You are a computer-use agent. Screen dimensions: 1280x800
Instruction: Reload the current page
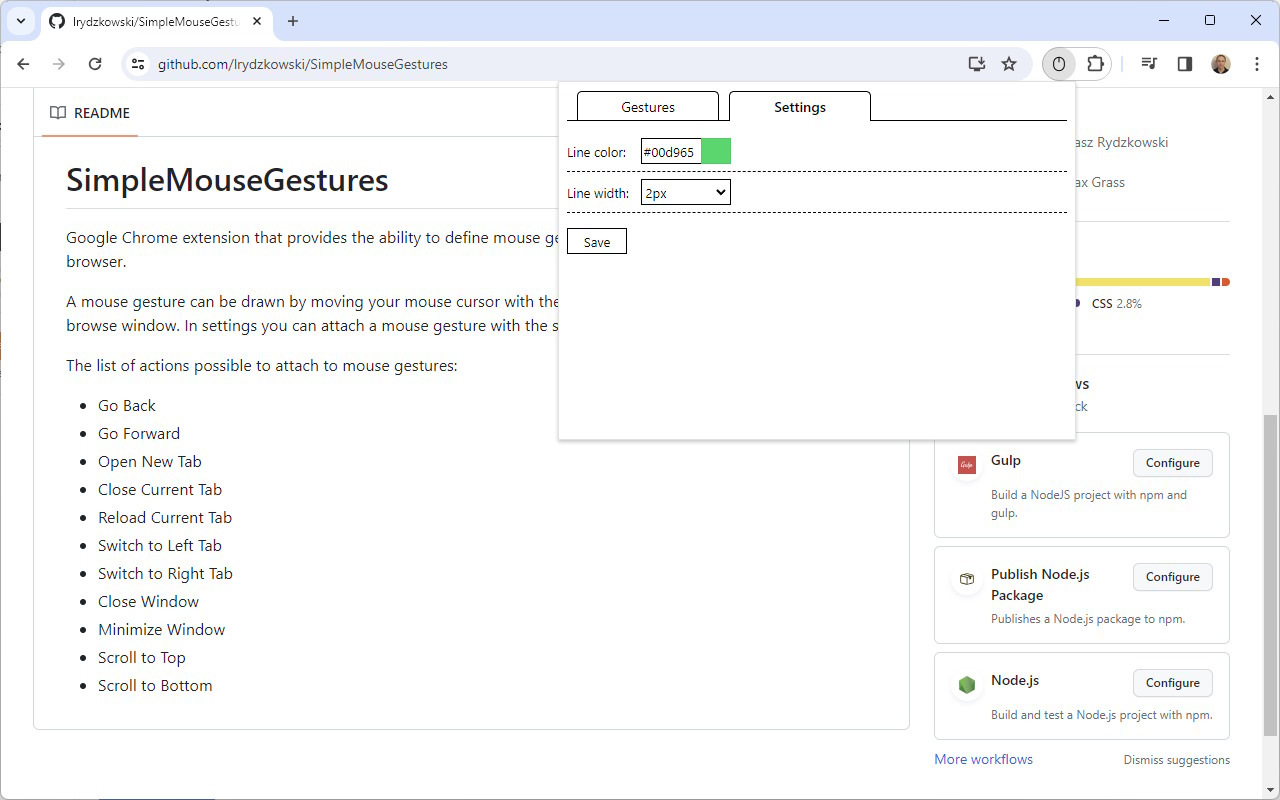point(95,64)
